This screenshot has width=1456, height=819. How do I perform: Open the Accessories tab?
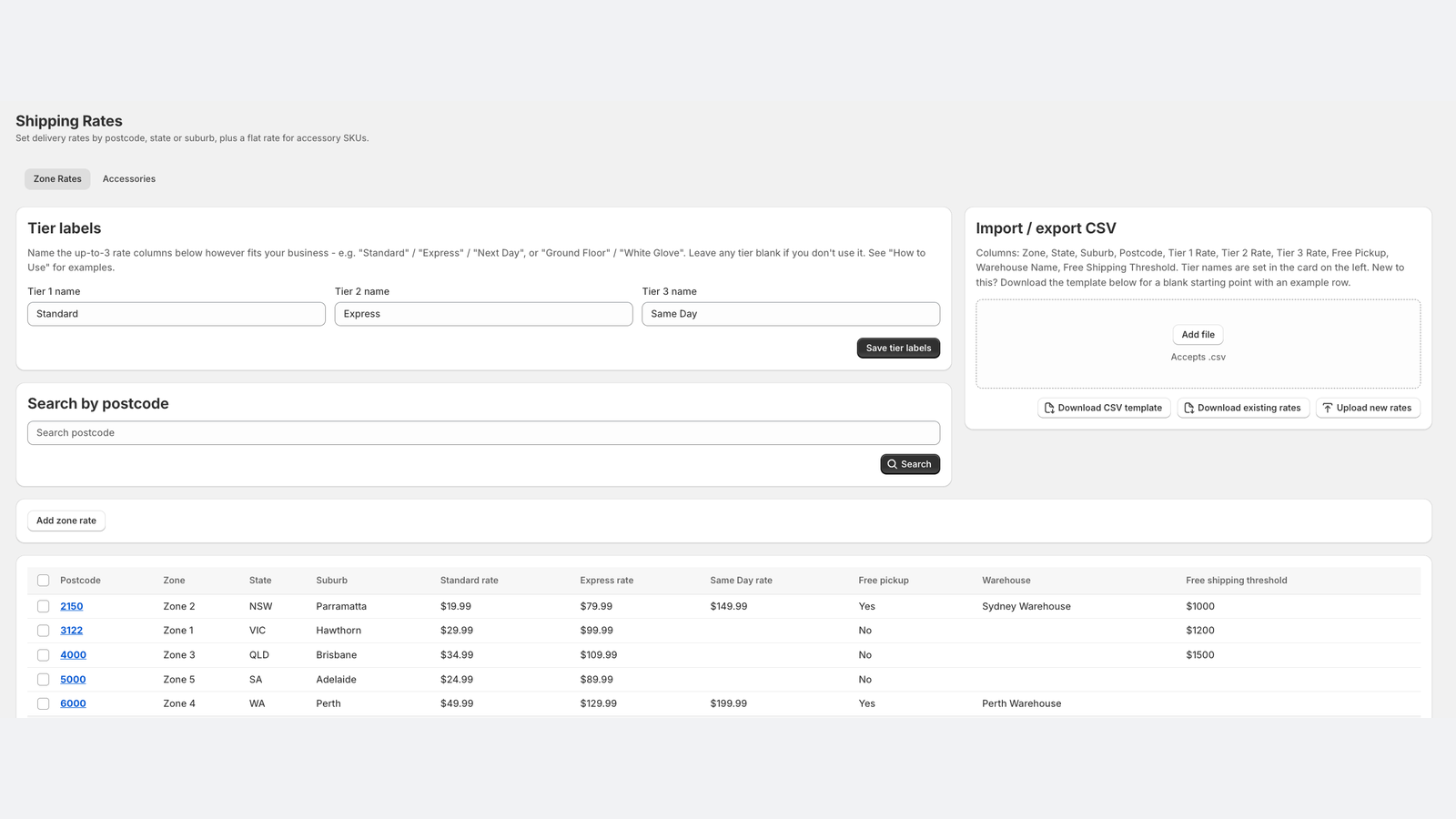pyautogui.click(x=129, y=178)
